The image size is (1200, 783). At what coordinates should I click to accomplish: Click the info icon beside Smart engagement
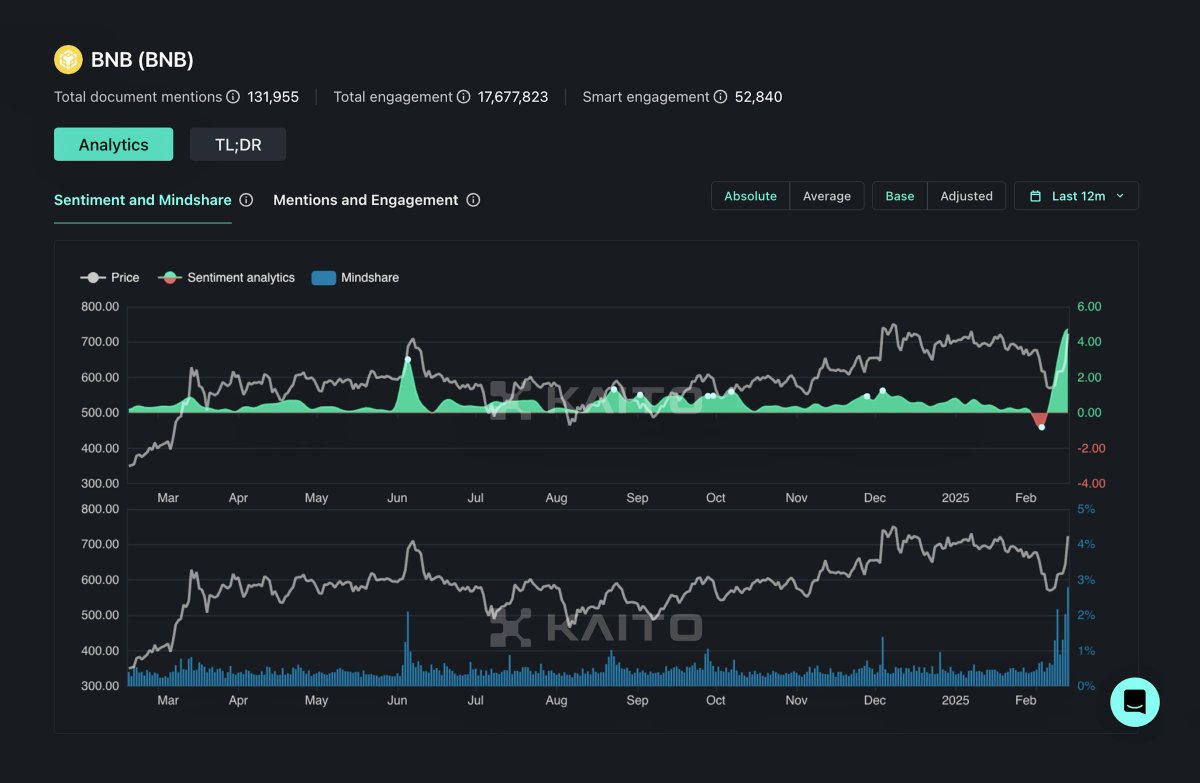[x=722, y=97]
